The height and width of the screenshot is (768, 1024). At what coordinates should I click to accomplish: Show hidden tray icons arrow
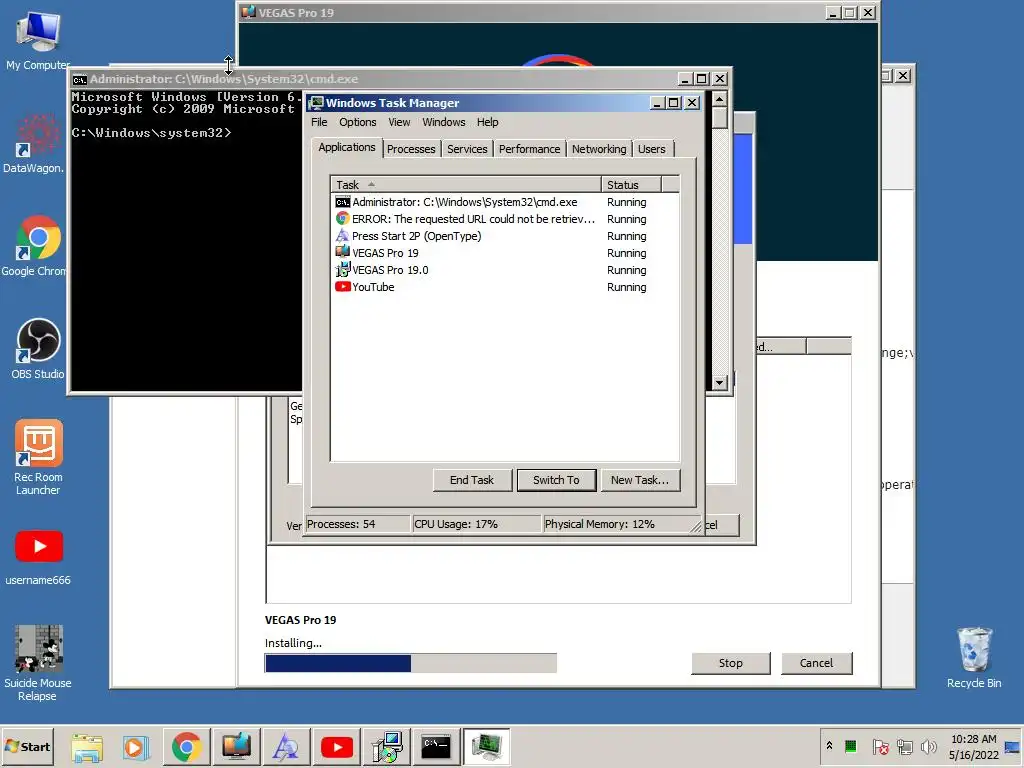829,746
